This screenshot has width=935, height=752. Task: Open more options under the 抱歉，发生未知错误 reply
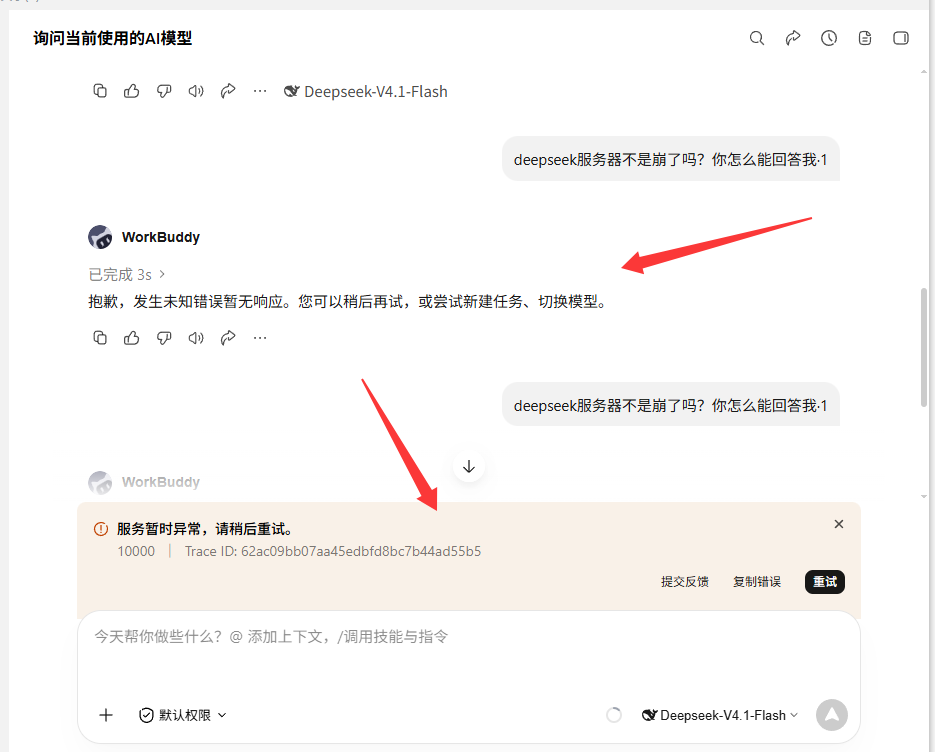point(260,338)
